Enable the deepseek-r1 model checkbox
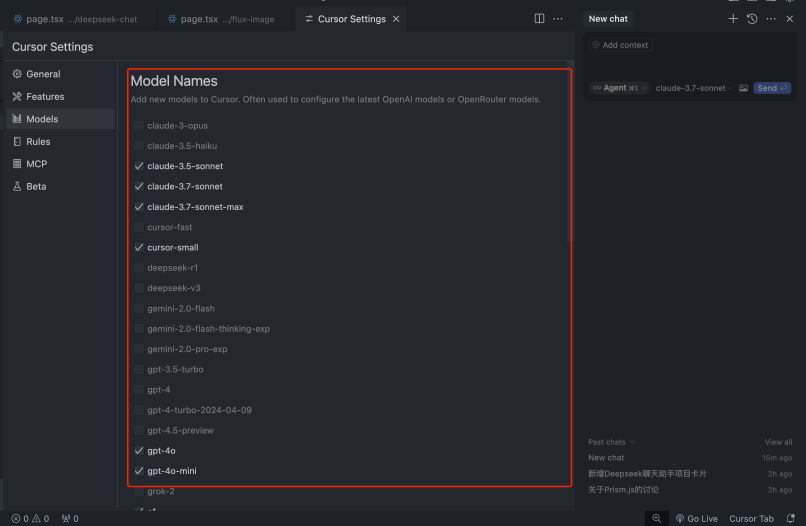Image resolution: width=806 pixels, height=526 pixels. click(139, 268)
